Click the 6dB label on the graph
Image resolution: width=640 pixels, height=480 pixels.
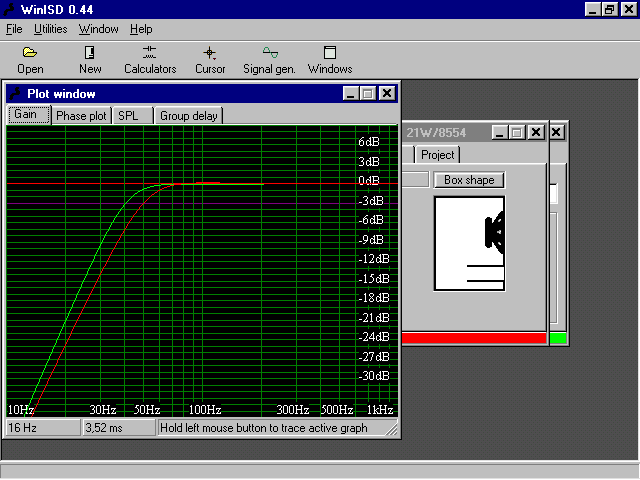[x=369, y=142]
